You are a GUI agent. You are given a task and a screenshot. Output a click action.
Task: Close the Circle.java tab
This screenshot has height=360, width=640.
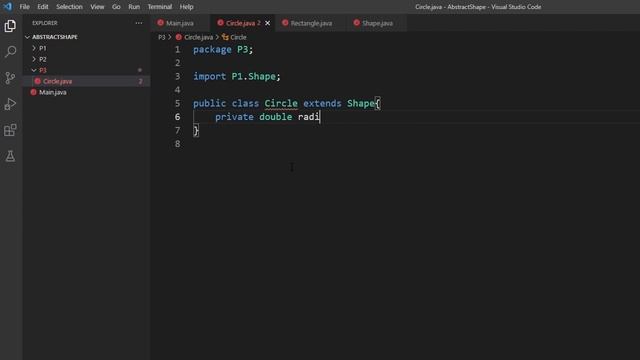(x=267, y=23)
